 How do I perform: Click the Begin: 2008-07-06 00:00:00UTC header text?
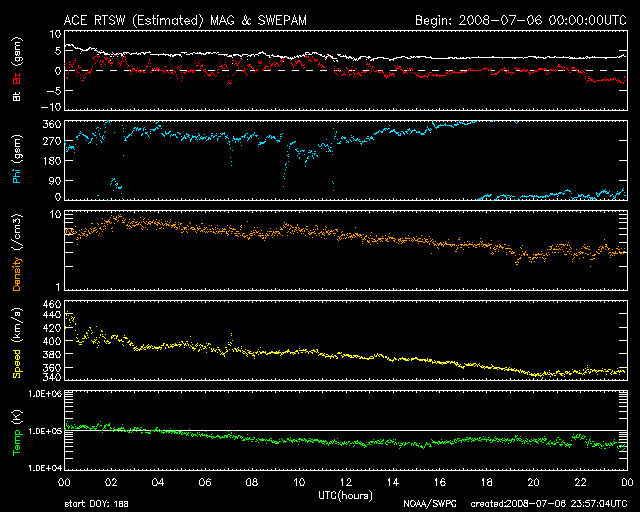(521, 20)
